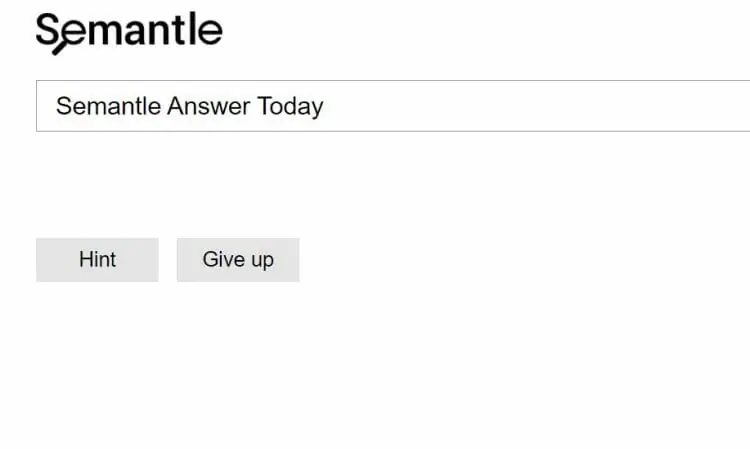Focus the Semantle Answer Today input field
Screen dimensions: 750x449
[393, 106]
